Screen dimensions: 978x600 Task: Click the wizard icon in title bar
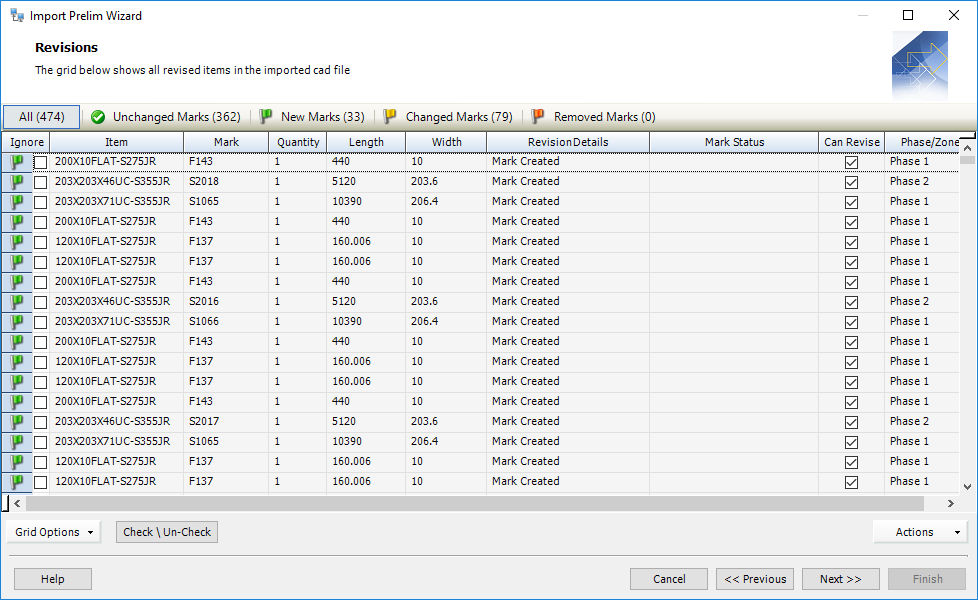pos(16,16)
